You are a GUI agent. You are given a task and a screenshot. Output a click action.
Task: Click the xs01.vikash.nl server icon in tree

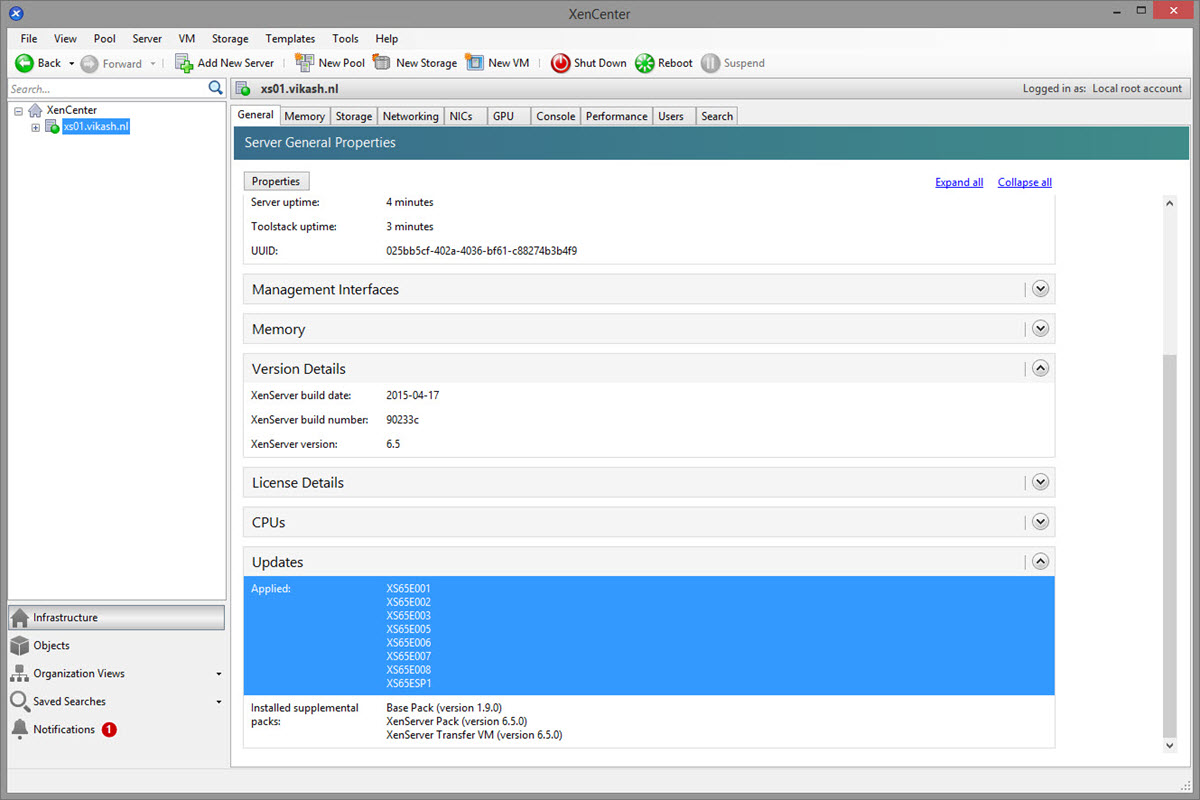(x=52, y=127)
